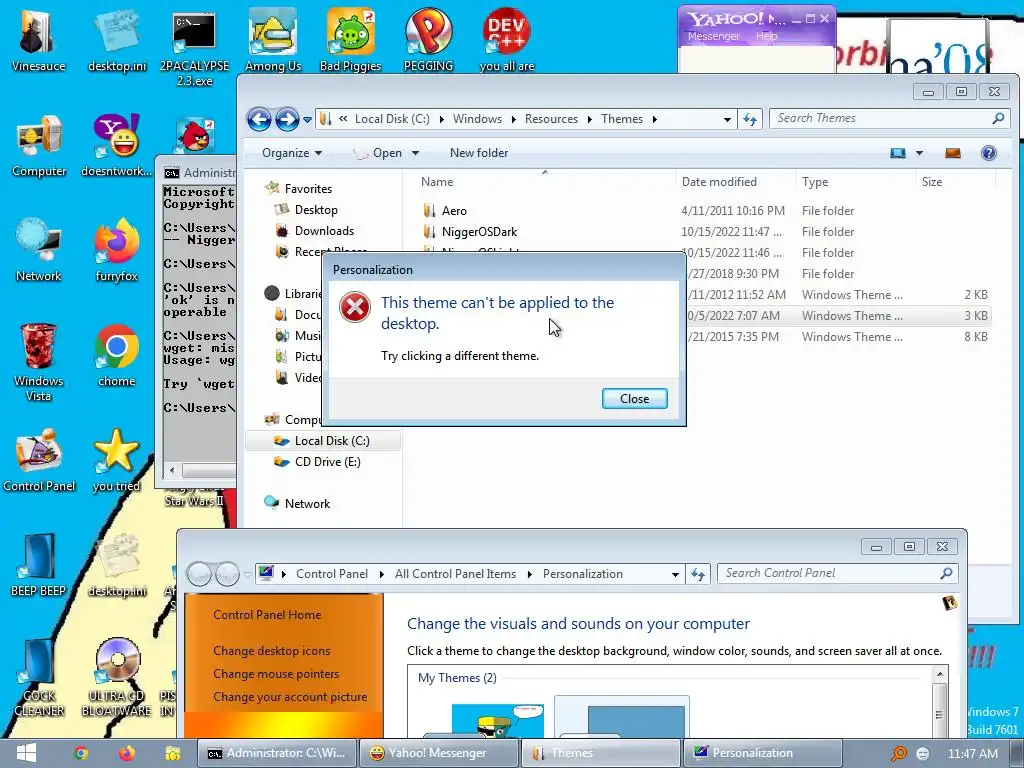Screen dimensions: 1024x768
Task: Open recent pages dropdown beside navigation arrows
Action: click(x=307, y=120)
